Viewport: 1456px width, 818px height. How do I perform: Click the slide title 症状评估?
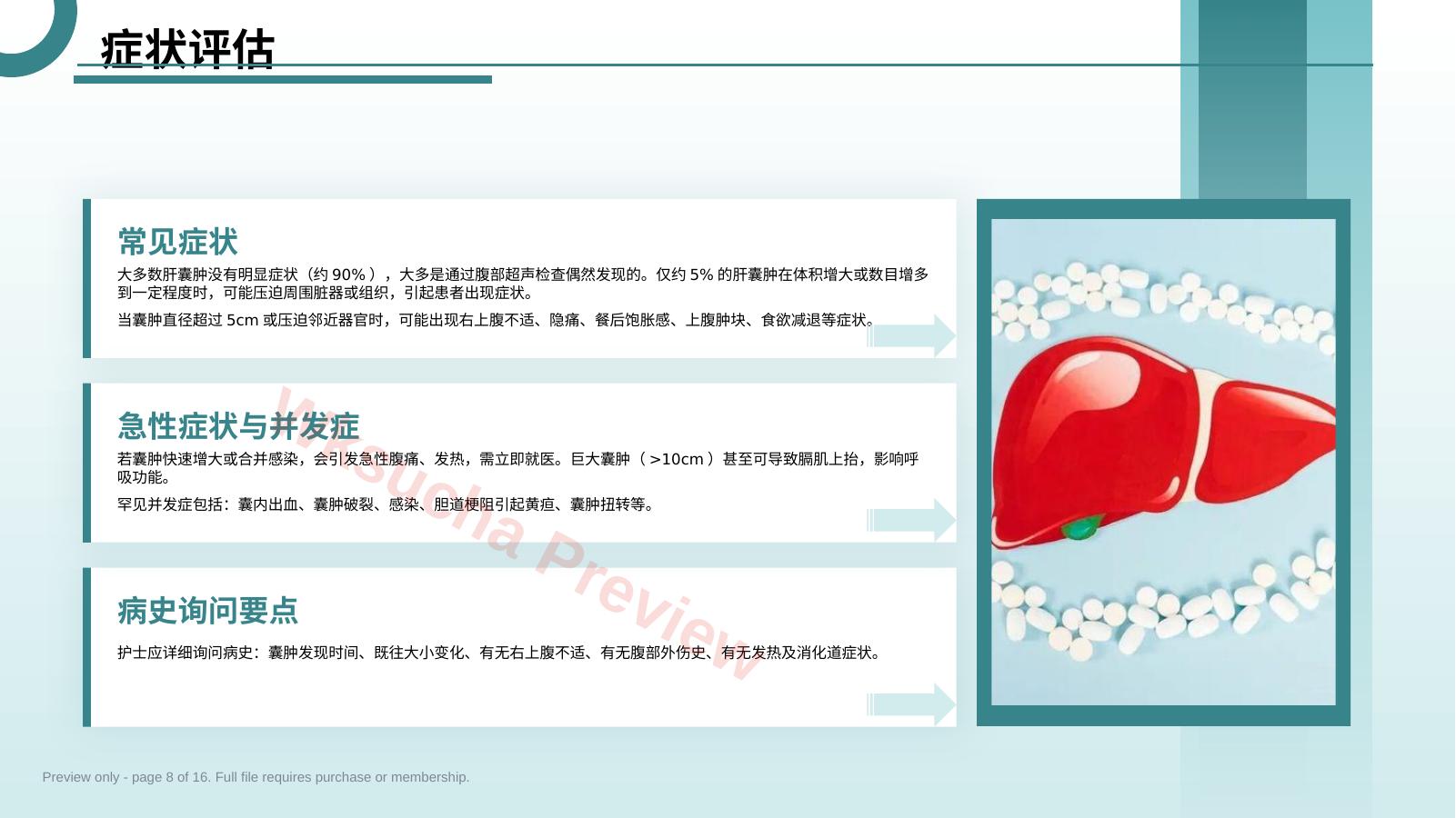click(x=187, y=48)
